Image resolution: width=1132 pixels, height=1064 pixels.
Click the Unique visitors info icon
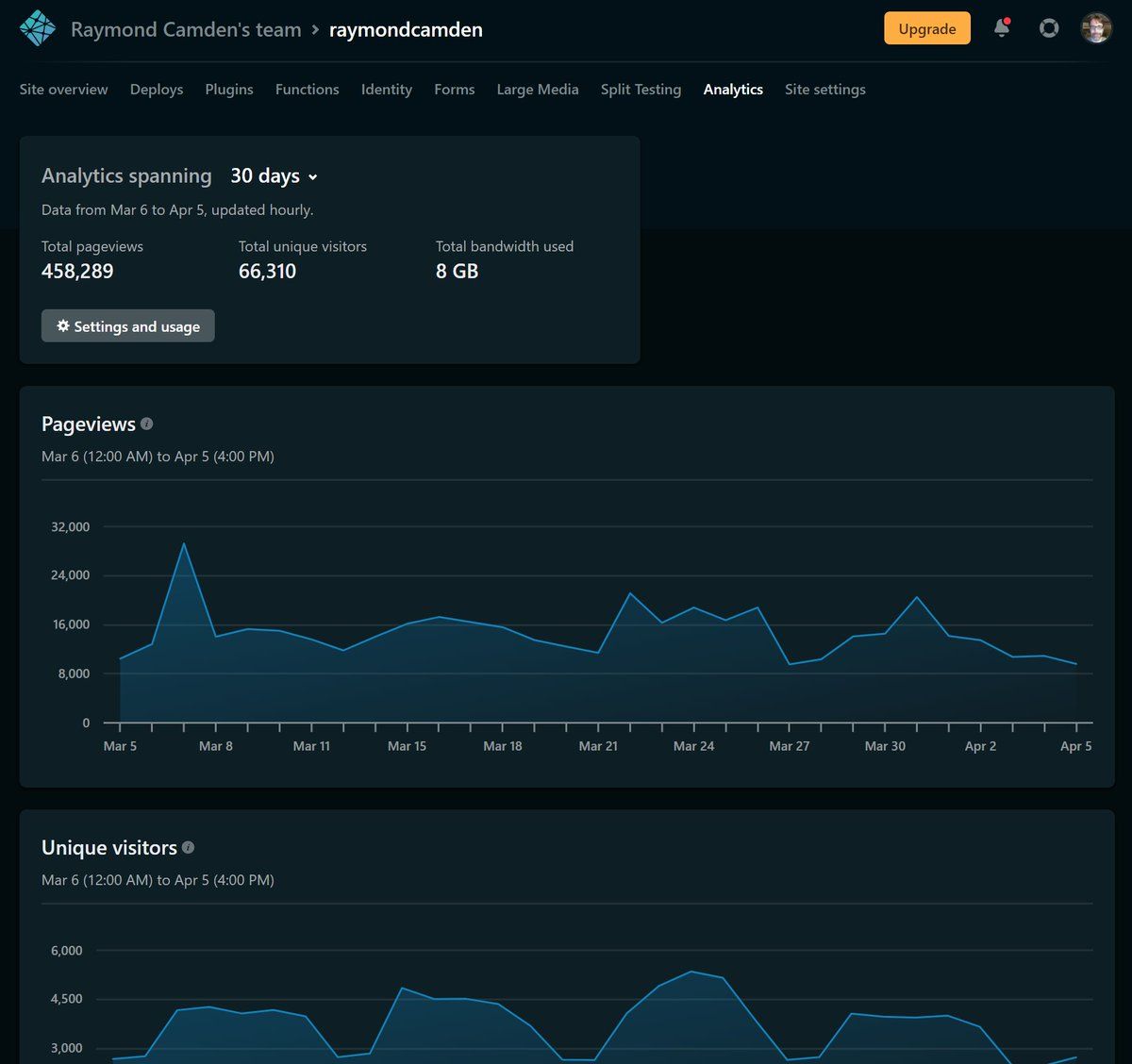click(188, 848)
